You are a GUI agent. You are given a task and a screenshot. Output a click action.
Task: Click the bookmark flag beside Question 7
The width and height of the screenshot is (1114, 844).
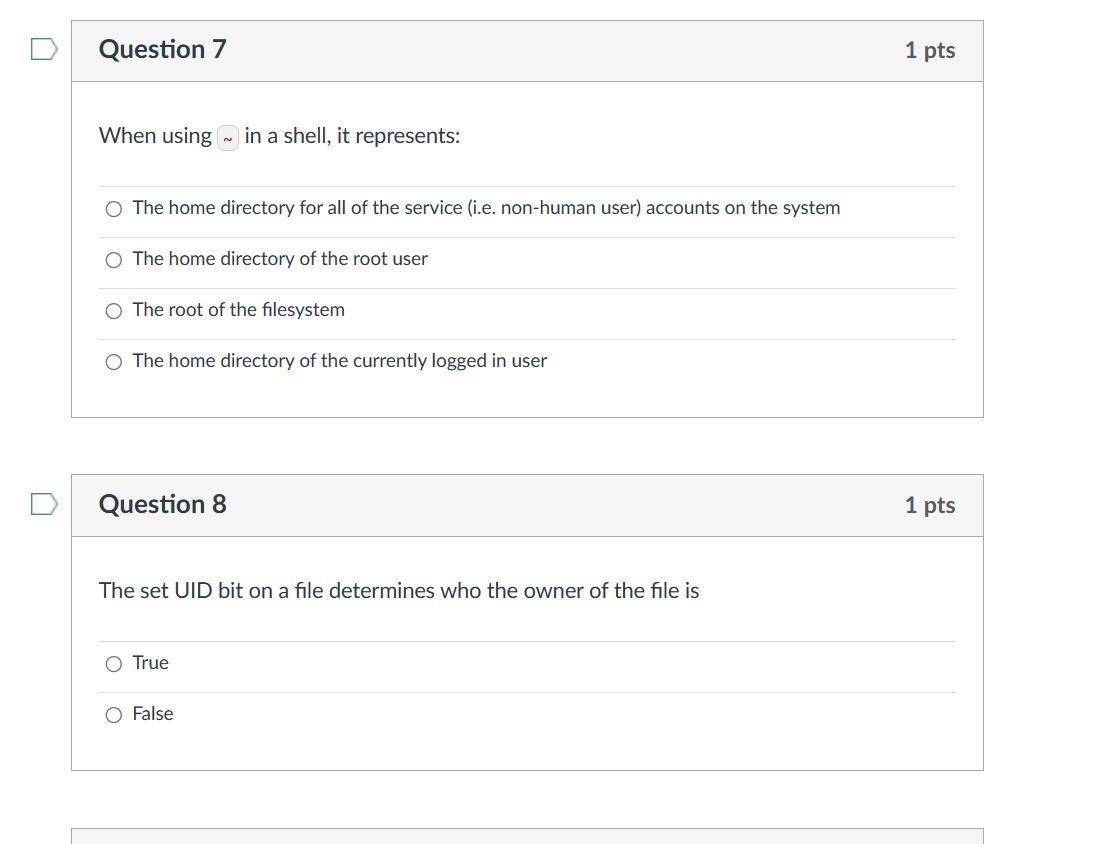pos(43,48)
